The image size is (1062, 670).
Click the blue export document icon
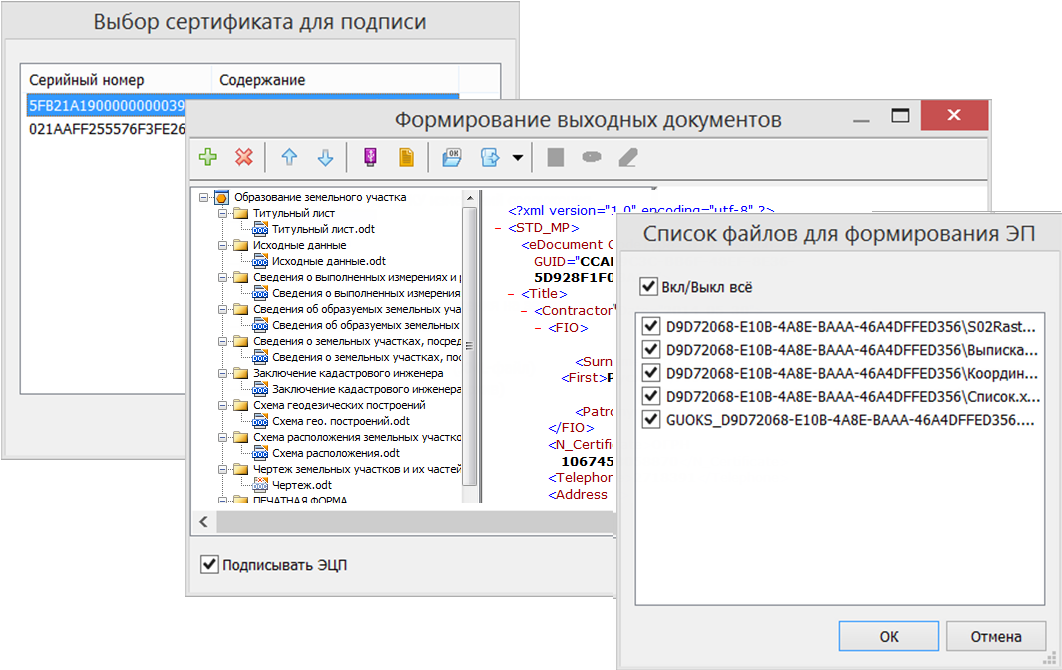tap(490, 157)
